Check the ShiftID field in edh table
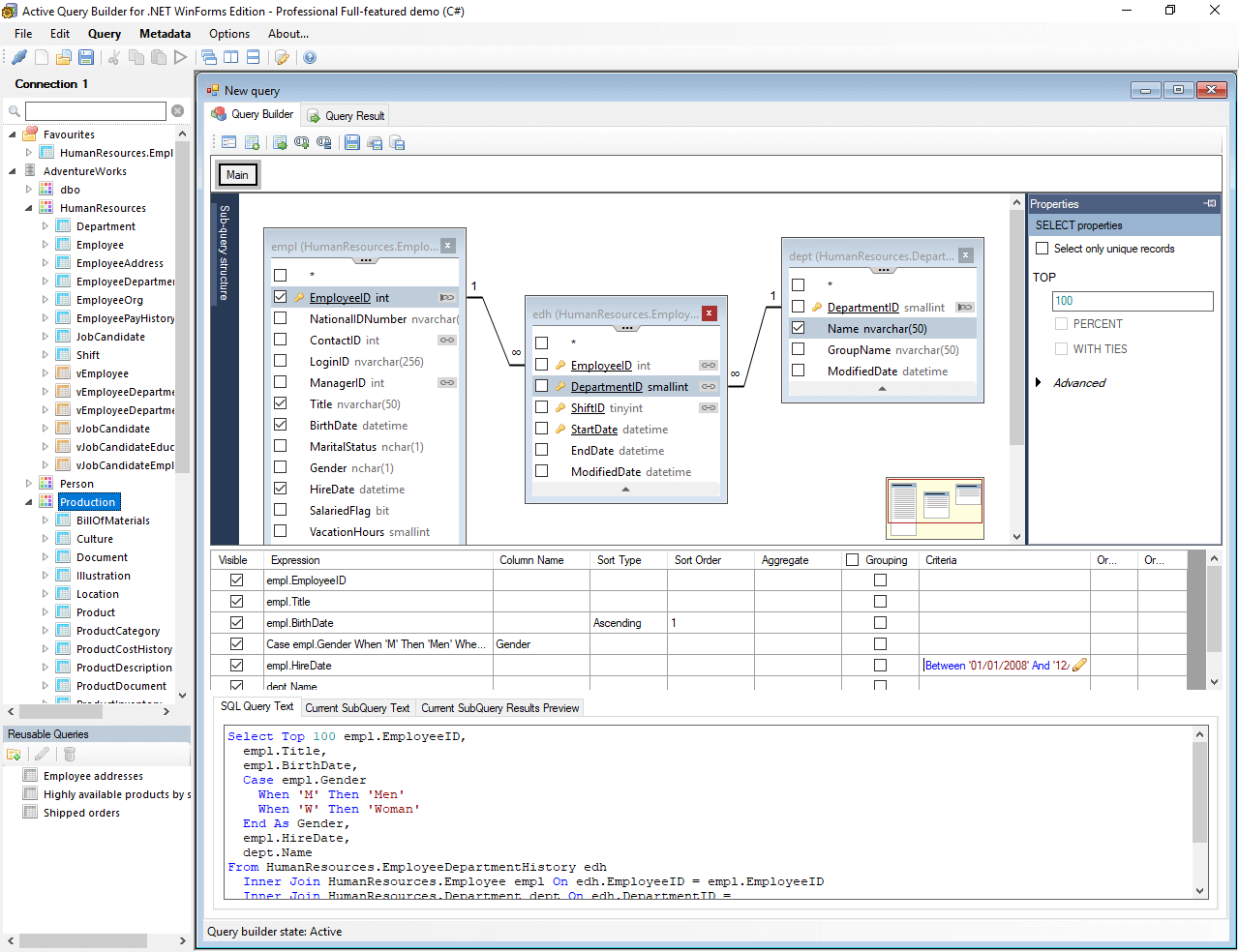The image size is (1239, 952). (542, 407)
